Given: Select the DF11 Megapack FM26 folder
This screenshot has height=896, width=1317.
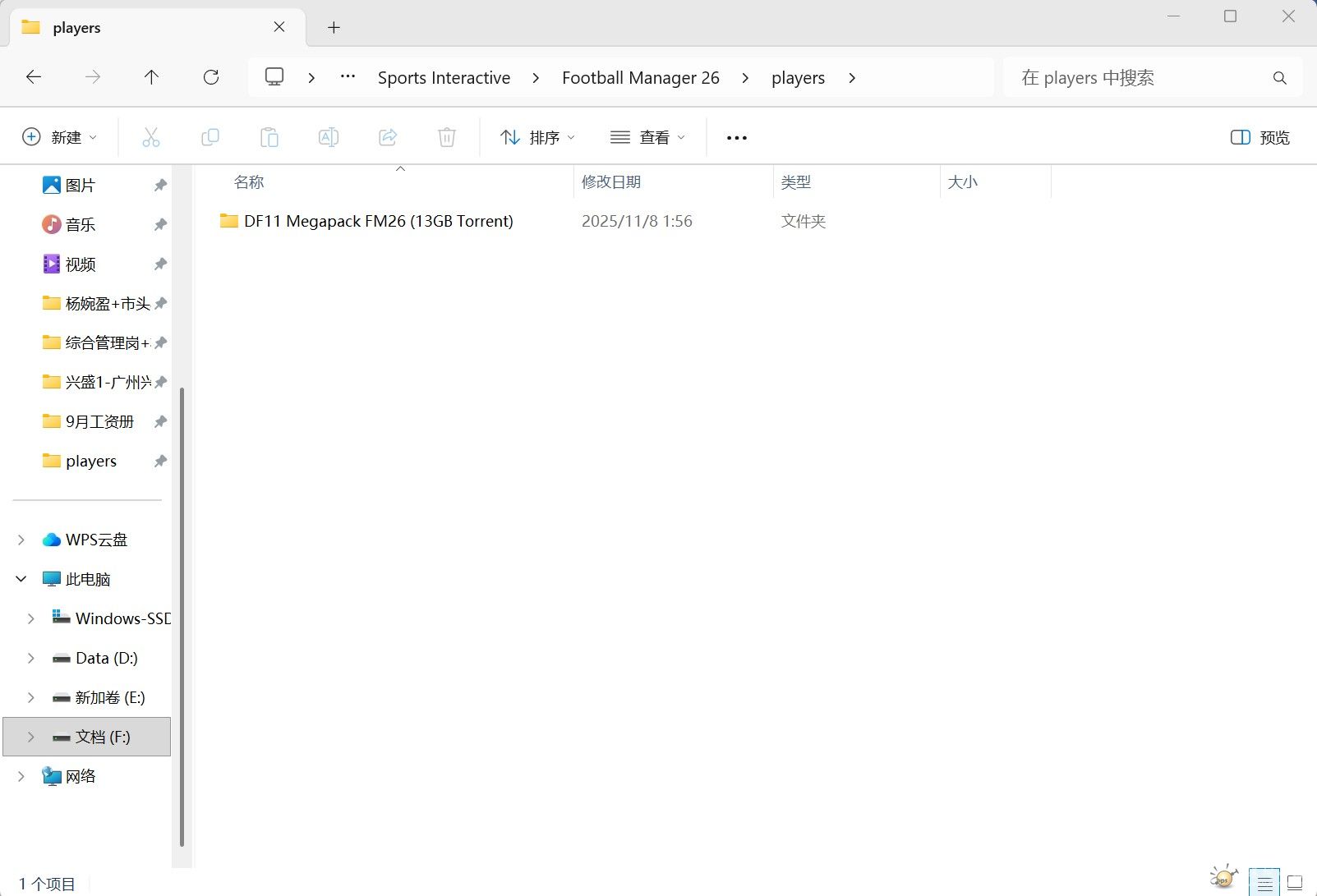Looking at the screenshot, I should [x=378, y=221].
